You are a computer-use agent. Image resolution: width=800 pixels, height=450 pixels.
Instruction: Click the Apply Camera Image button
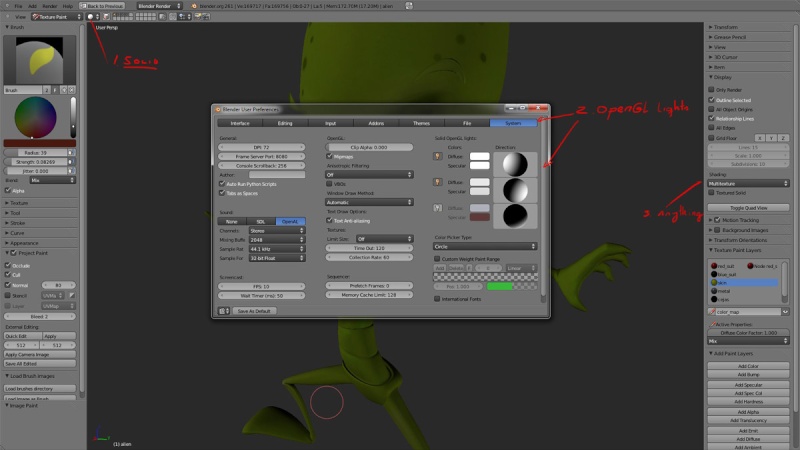[40, 354]
